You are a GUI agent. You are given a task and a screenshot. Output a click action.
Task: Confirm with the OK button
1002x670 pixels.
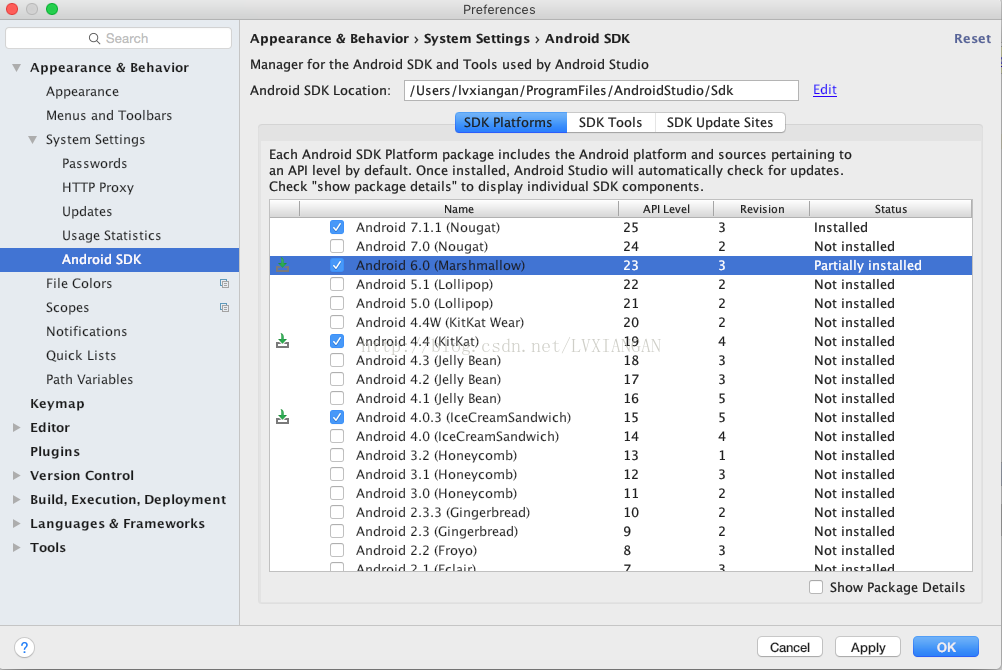pyautogui.click(x=946, y=647)
